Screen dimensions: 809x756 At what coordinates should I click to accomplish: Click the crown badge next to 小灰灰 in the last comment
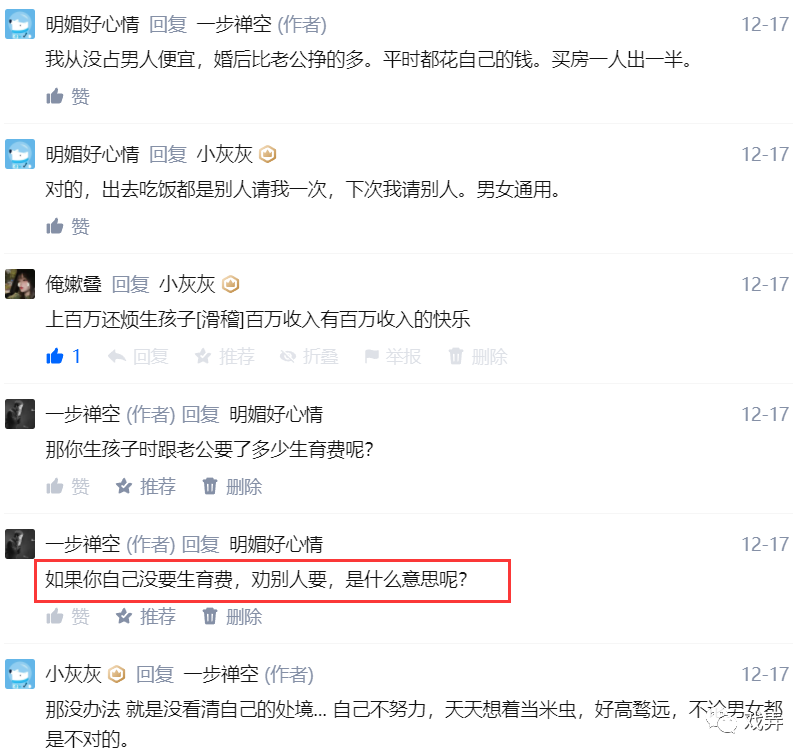(117, 674)
